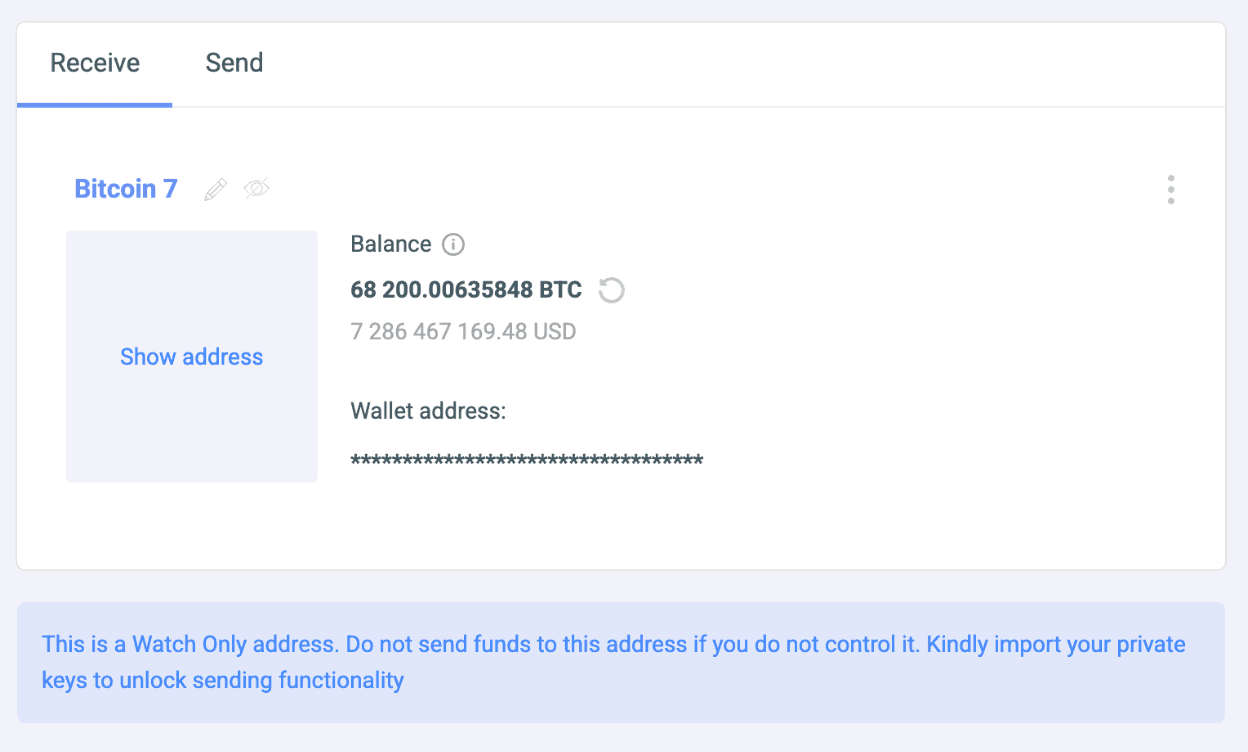This screenshot has height=752, width=1248.
Task: Click the pencil icon to rename Bitcoin 7
Action: click(215, 189)
